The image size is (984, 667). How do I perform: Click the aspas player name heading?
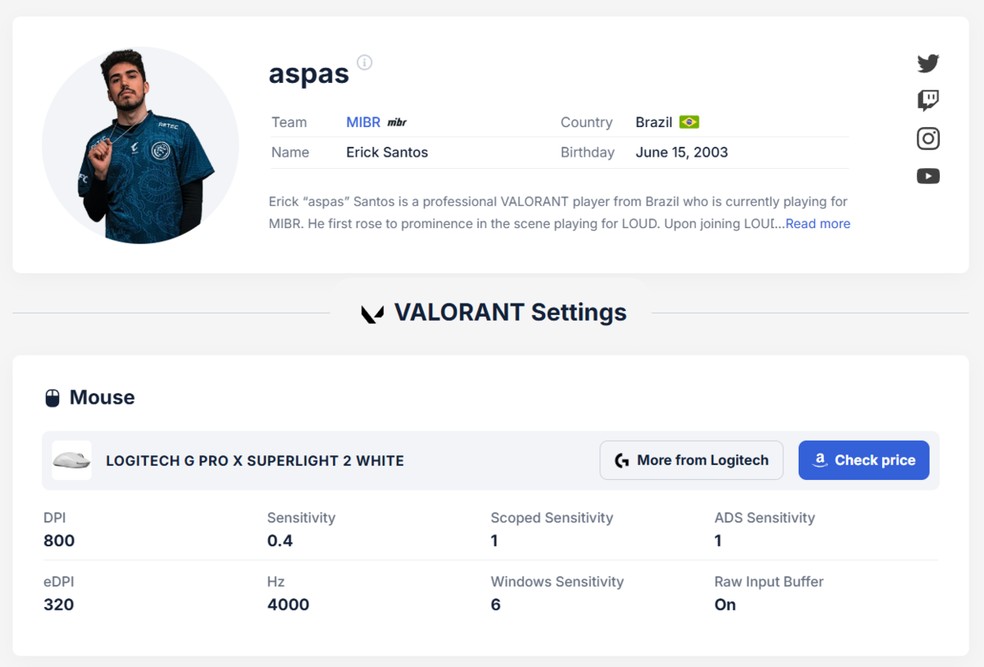pos(308,74)
